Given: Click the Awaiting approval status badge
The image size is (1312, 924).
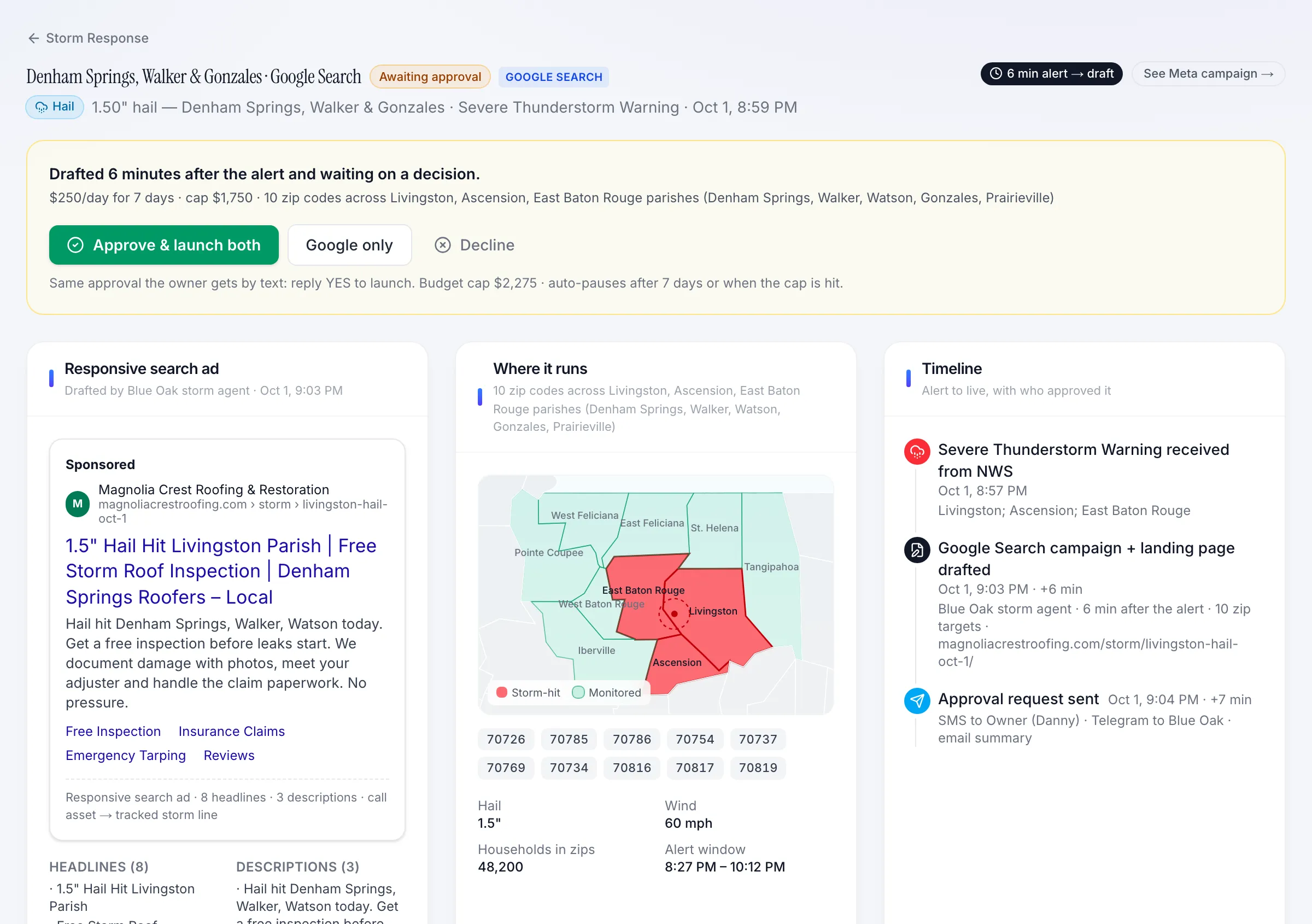Looking at the screenshot, I should pyautogui.click(x=430, y=77).
